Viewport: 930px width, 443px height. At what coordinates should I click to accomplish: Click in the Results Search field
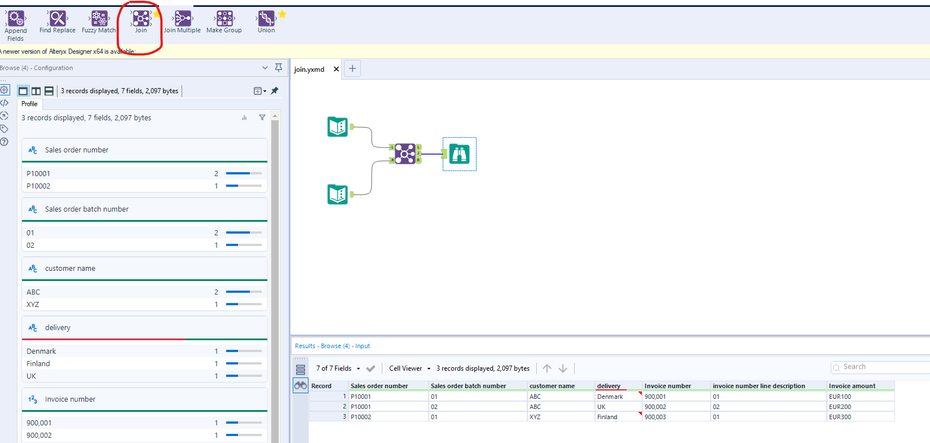[881, 367]
